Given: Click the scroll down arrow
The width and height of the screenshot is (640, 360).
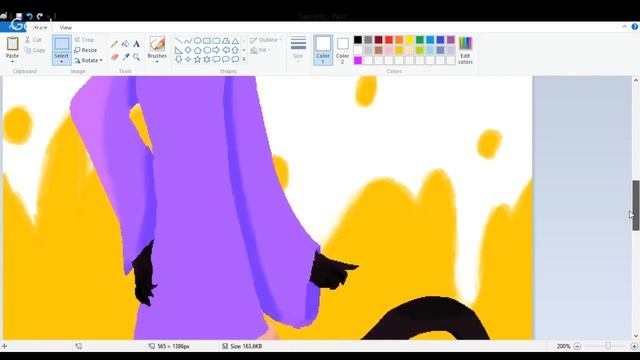Looking at the screenshot, I should click(x=636, y=336).
